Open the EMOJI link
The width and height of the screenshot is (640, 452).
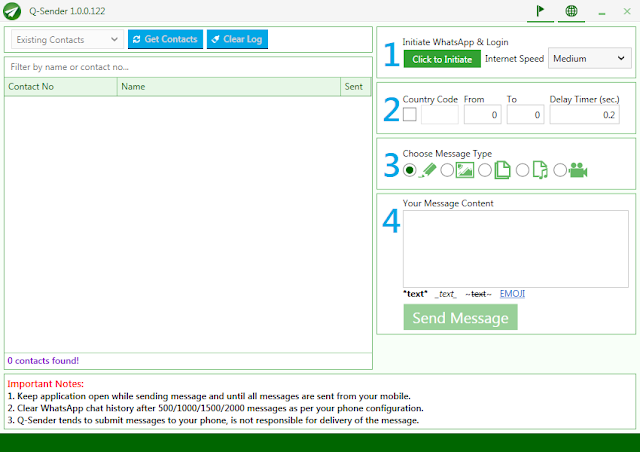point(512,294)
